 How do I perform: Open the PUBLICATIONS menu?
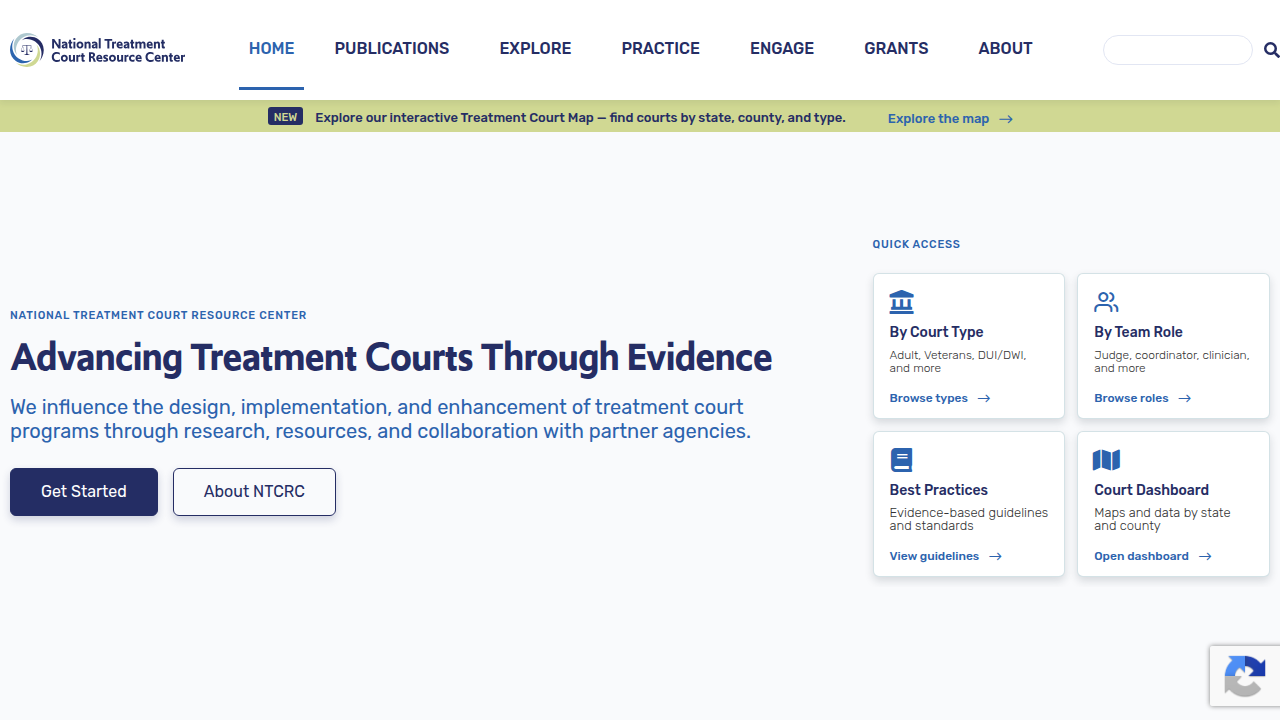point(392,49)
